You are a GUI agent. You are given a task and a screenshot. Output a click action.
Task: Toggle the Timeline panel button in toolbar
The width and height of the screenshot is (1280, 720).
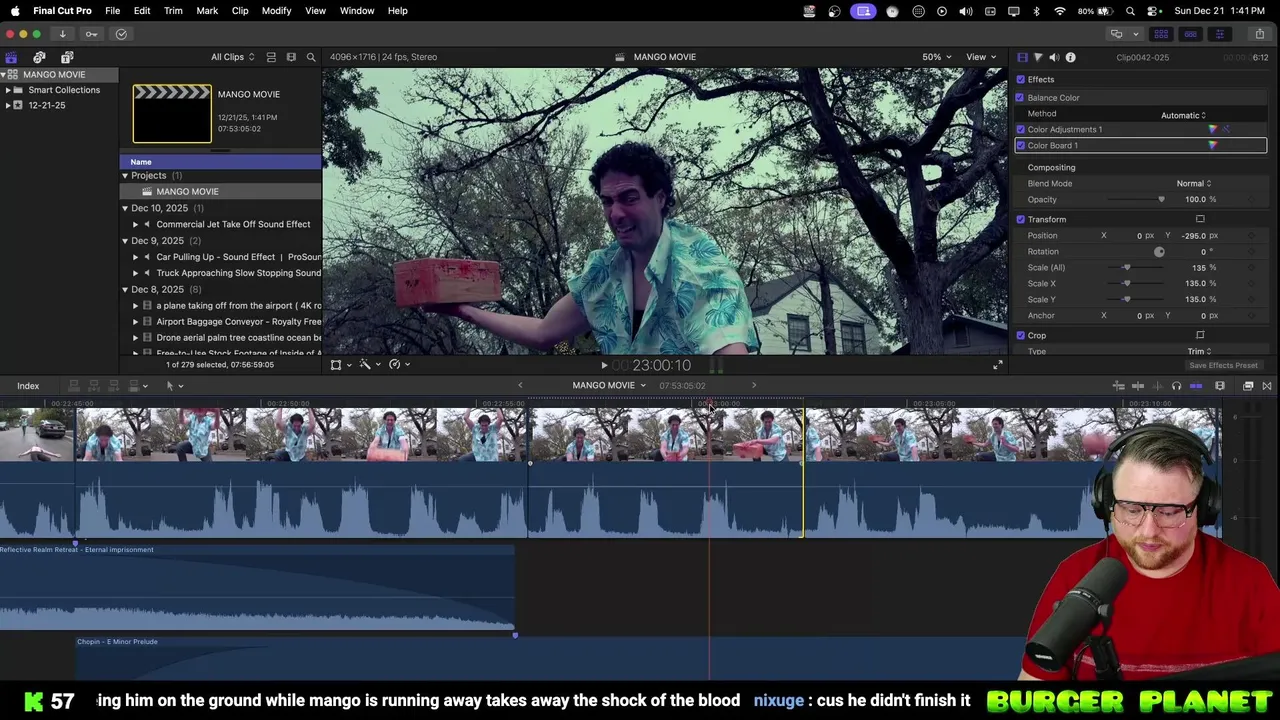click(x=1190, y=34)
